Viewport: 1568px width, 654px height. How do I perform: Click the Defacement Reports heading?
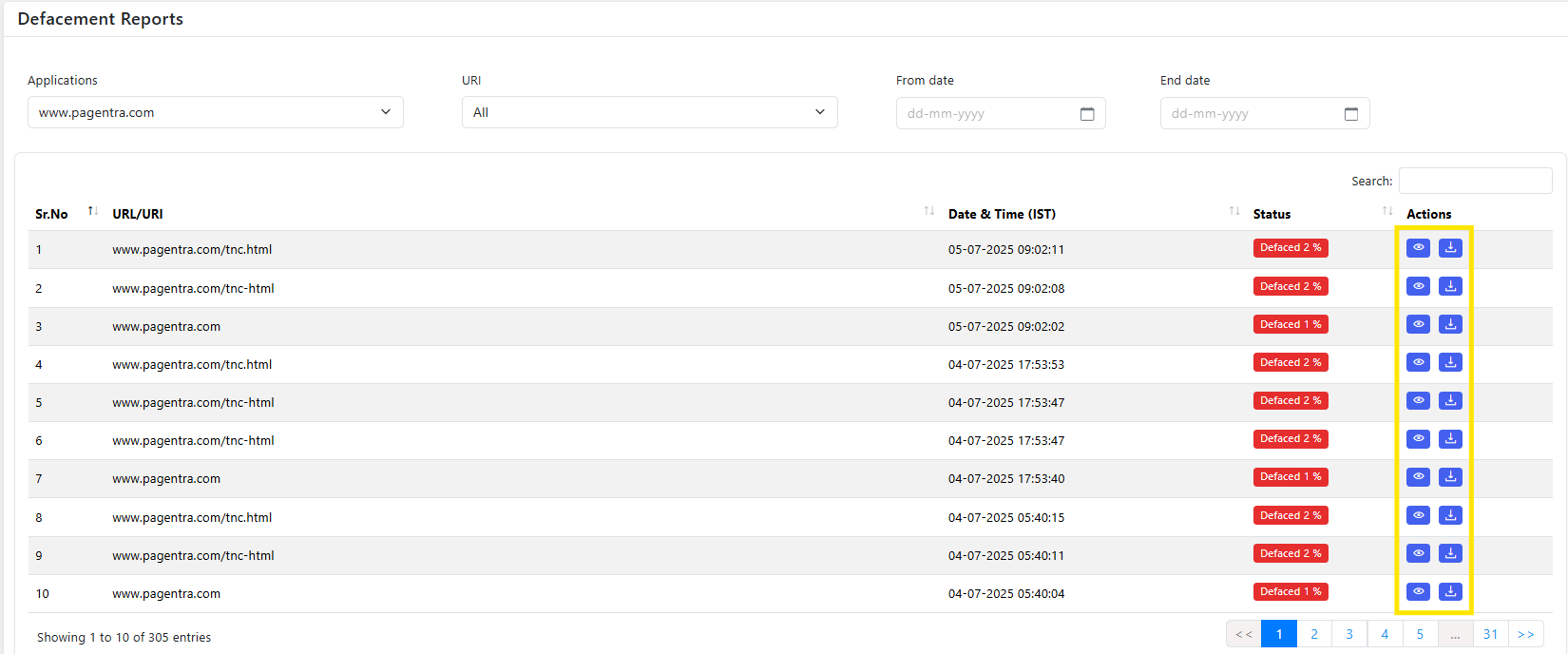click(100, 19)
